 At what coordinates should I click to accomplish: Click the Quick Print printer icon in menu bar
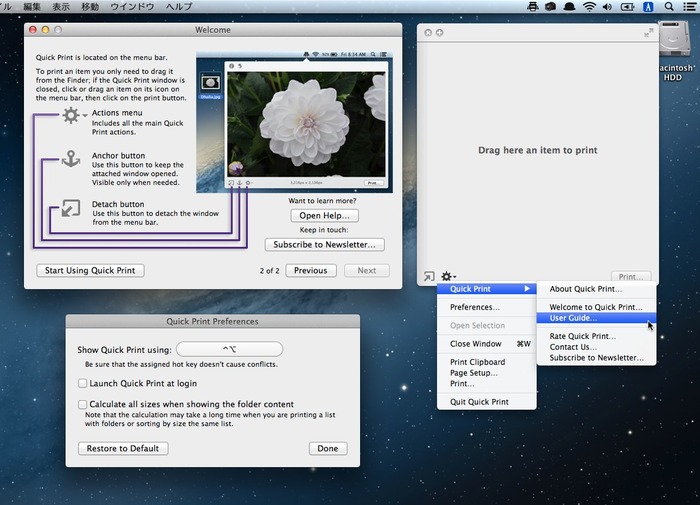coord(532,6)
